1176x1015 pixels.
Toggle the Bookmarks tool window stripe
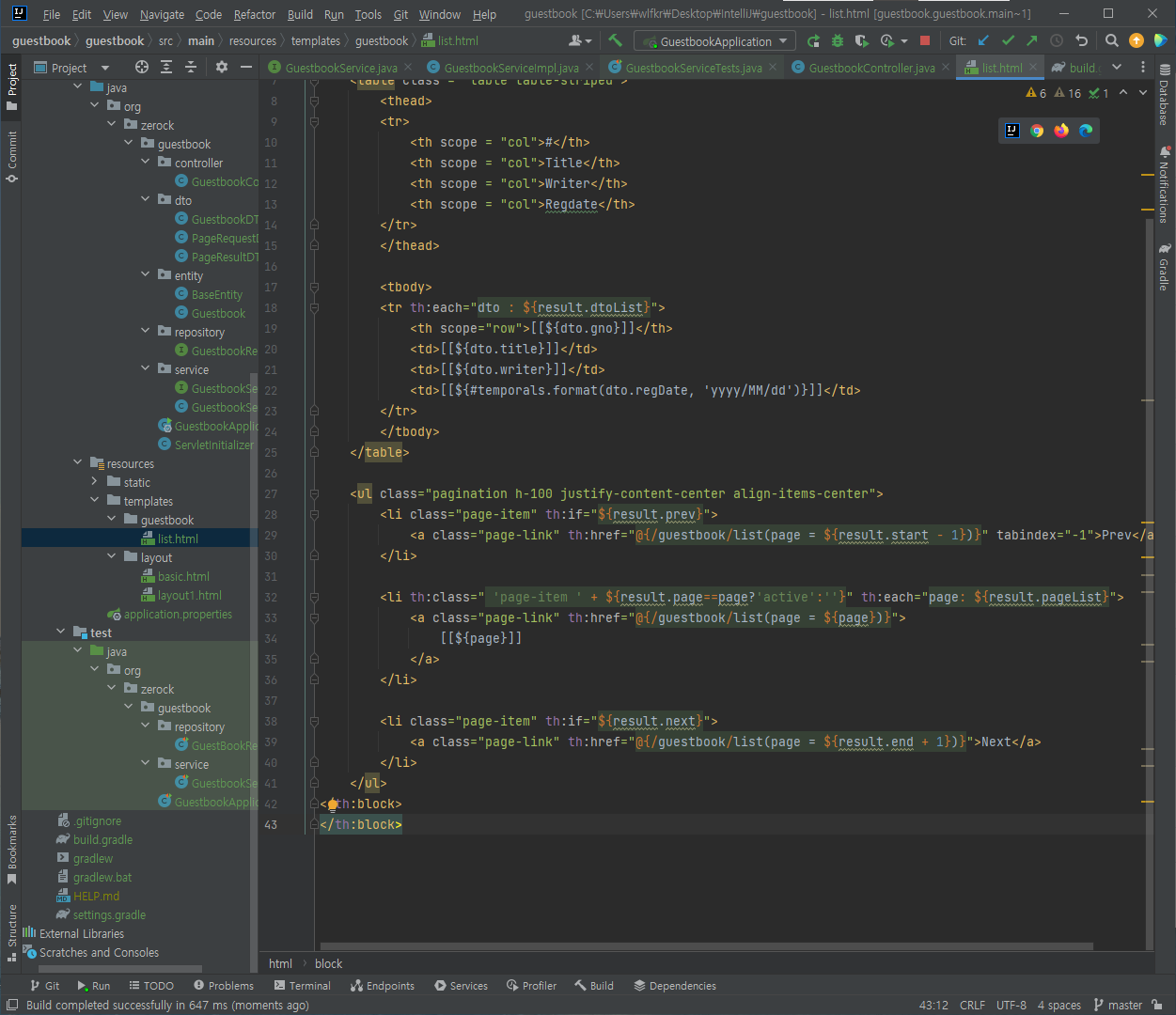[11, 850]
